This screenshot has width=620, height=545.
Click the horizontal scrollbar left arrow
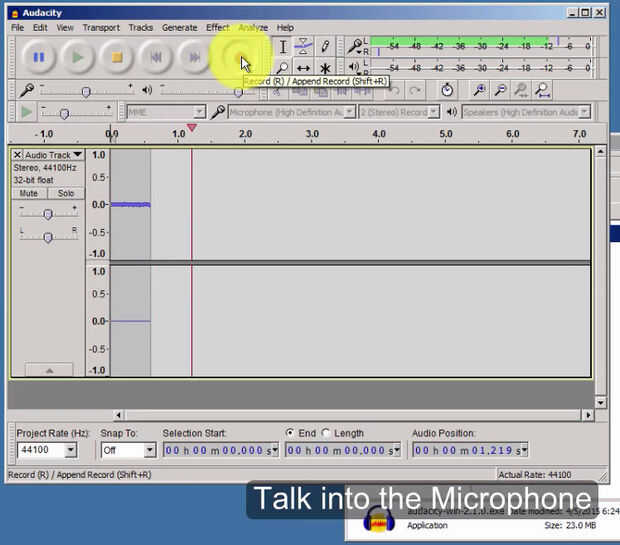coord(118,415)
